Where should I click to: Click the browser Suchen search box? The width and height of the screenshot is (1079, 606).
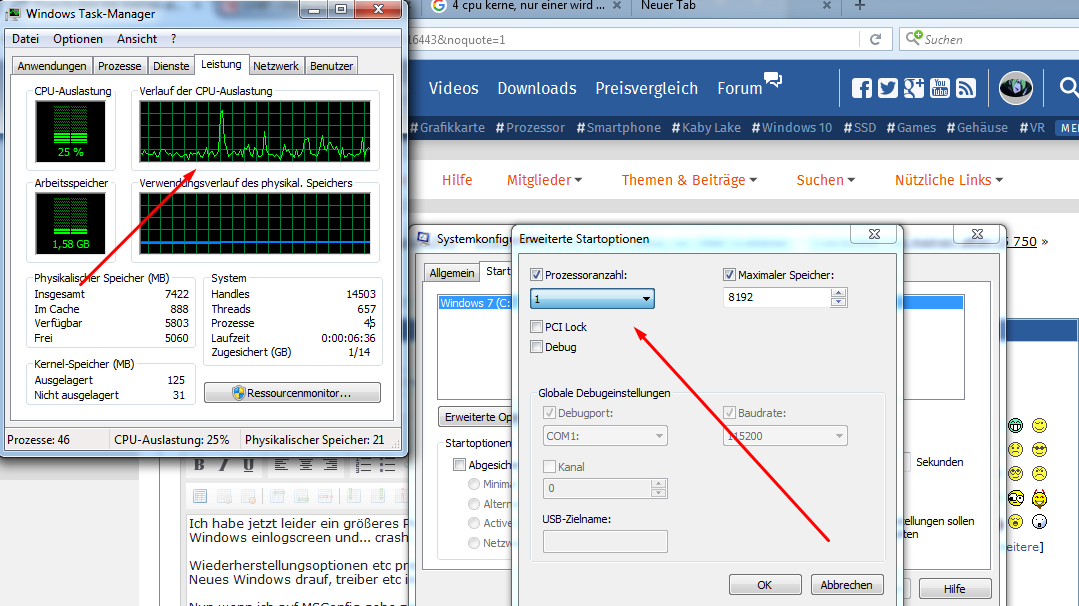989,39
